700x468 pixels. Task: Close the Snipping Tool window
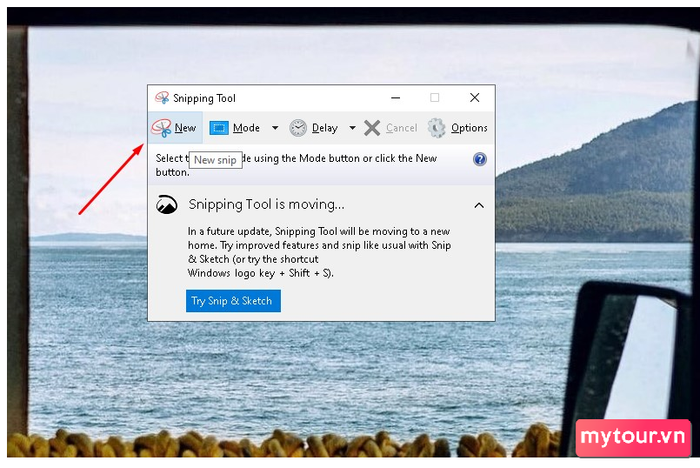point(475,97)
